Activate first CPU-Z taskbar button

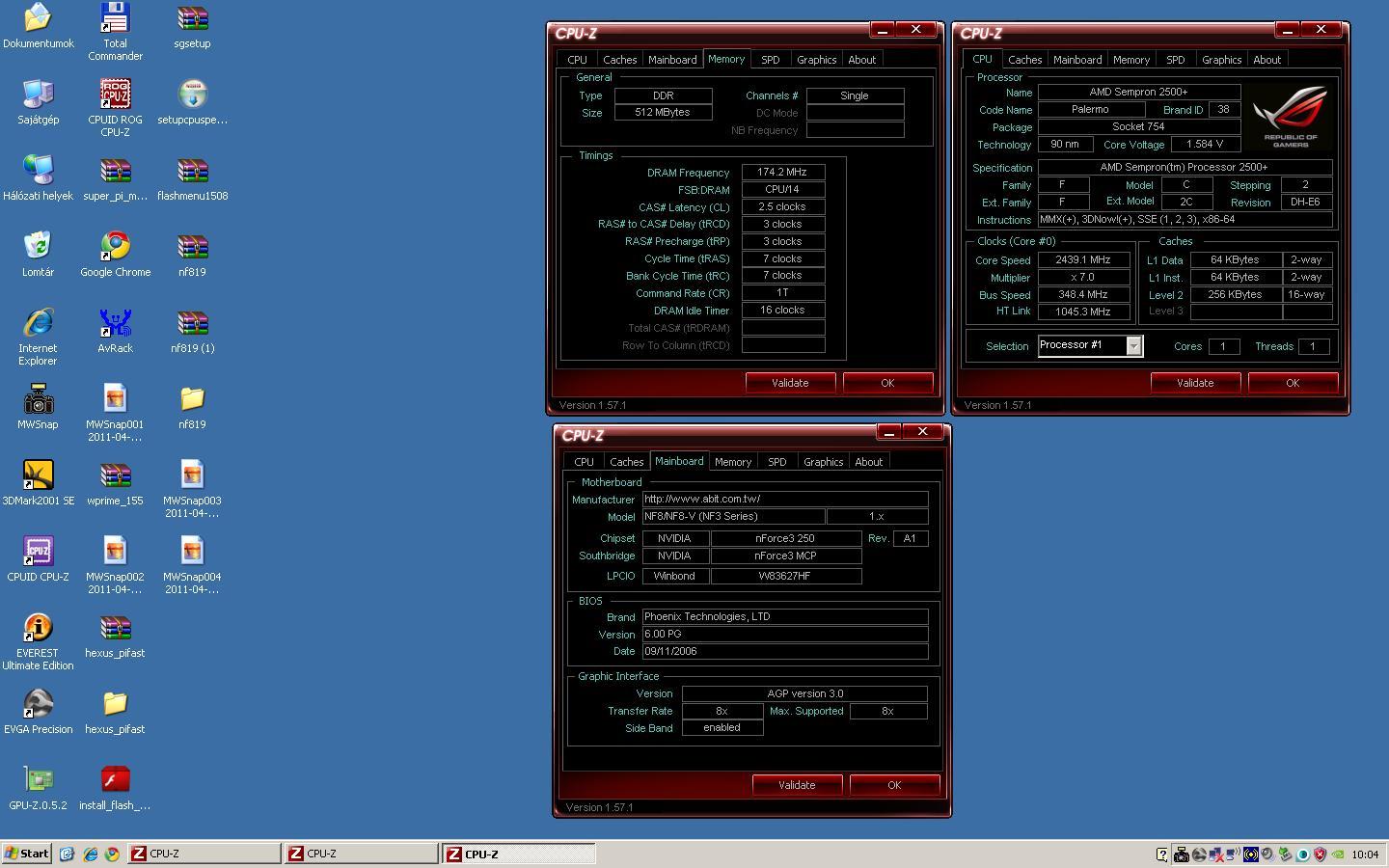pyautogui.click(x=204, y=854)
